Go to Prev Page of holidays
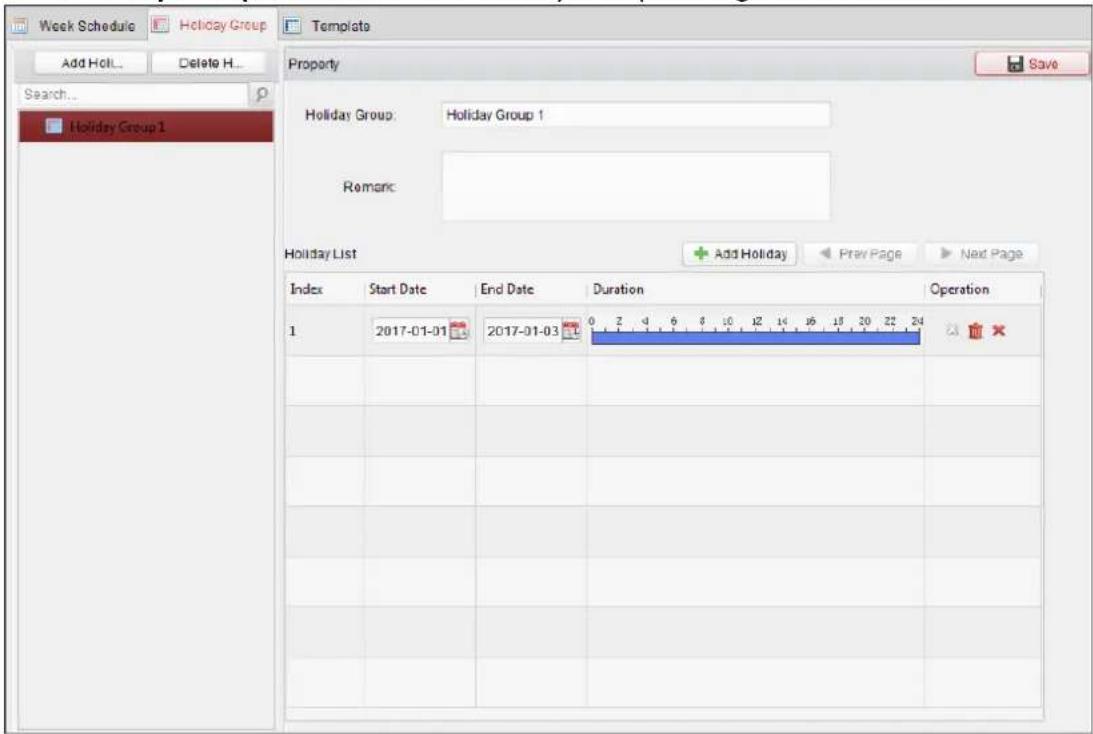The image size is (1093, 734). (x=861, y=254)
